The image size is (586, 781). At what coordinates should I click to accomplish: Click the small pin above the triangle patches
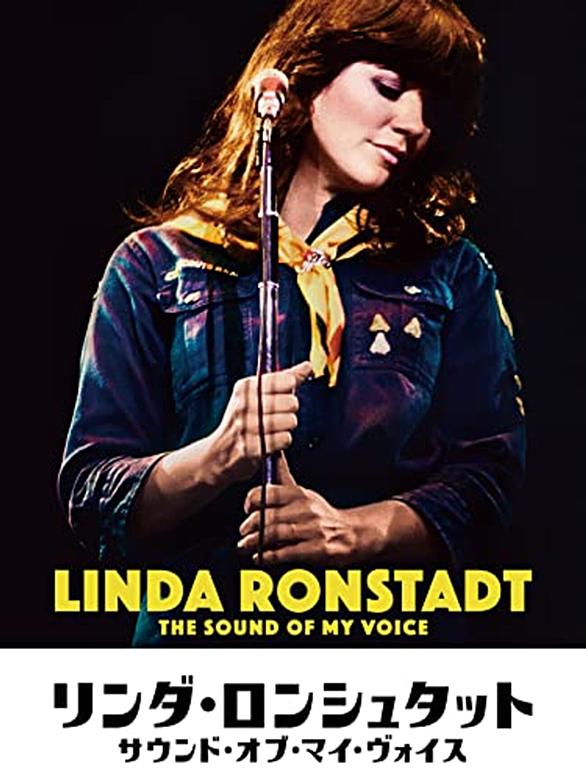point(413,289)
